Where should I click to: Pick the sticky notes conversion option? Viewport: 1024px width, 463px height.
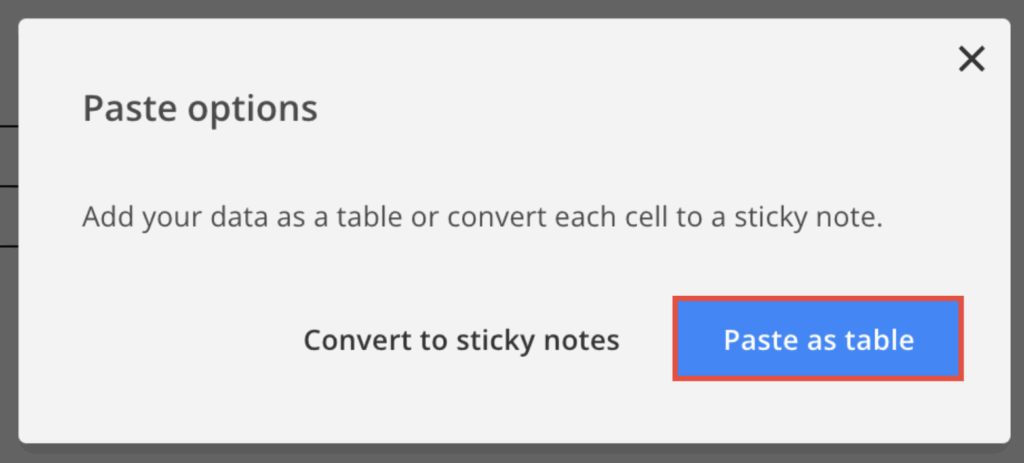pyautogui.click(x=461, y=340)
